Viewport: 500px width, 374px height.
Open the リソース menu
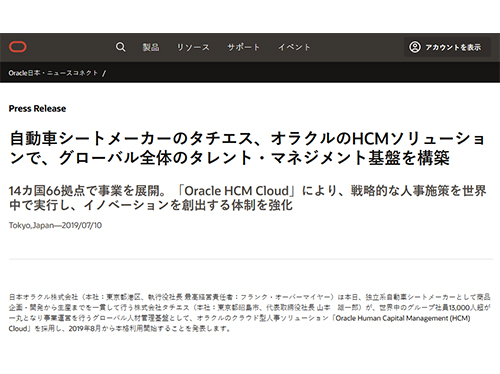click(x=193, y=47)
